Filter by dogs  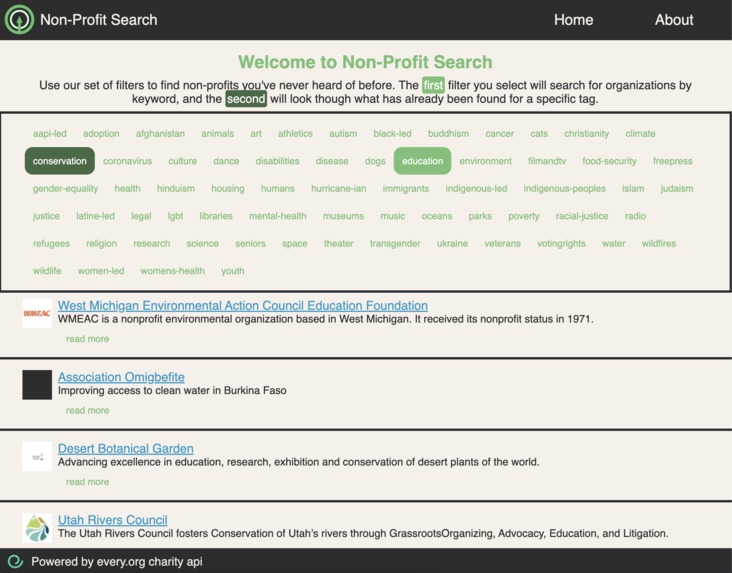coord(375,161)
